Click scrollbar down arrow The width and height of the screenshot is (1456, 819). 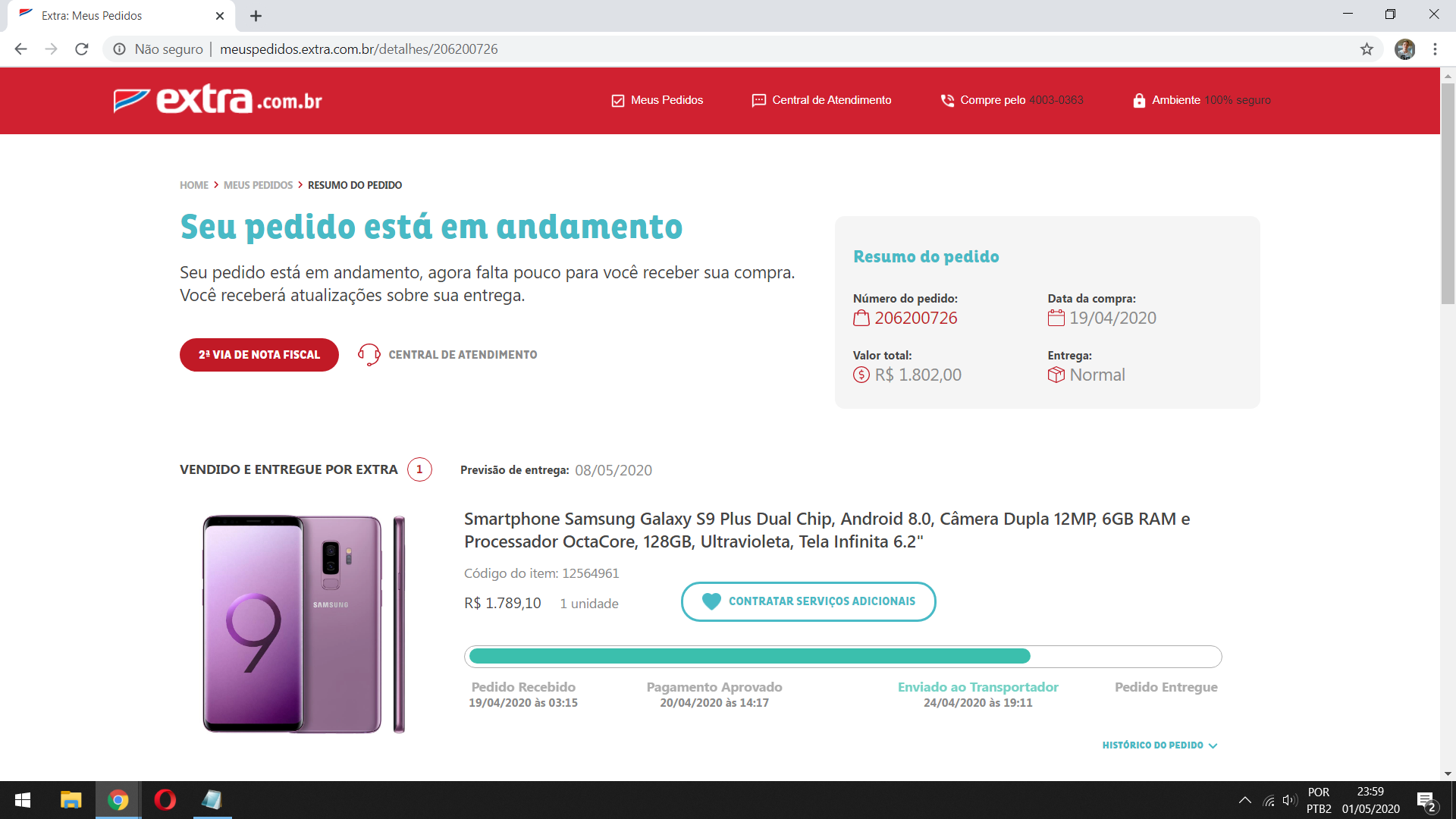pos(1448,773)
